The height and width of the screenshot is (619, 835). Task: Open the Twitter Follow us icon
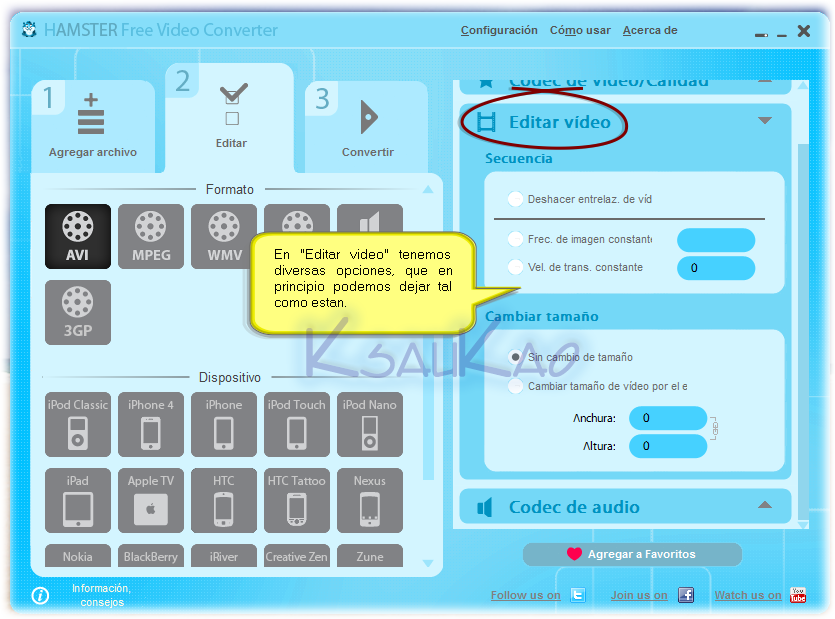[578, 594]
